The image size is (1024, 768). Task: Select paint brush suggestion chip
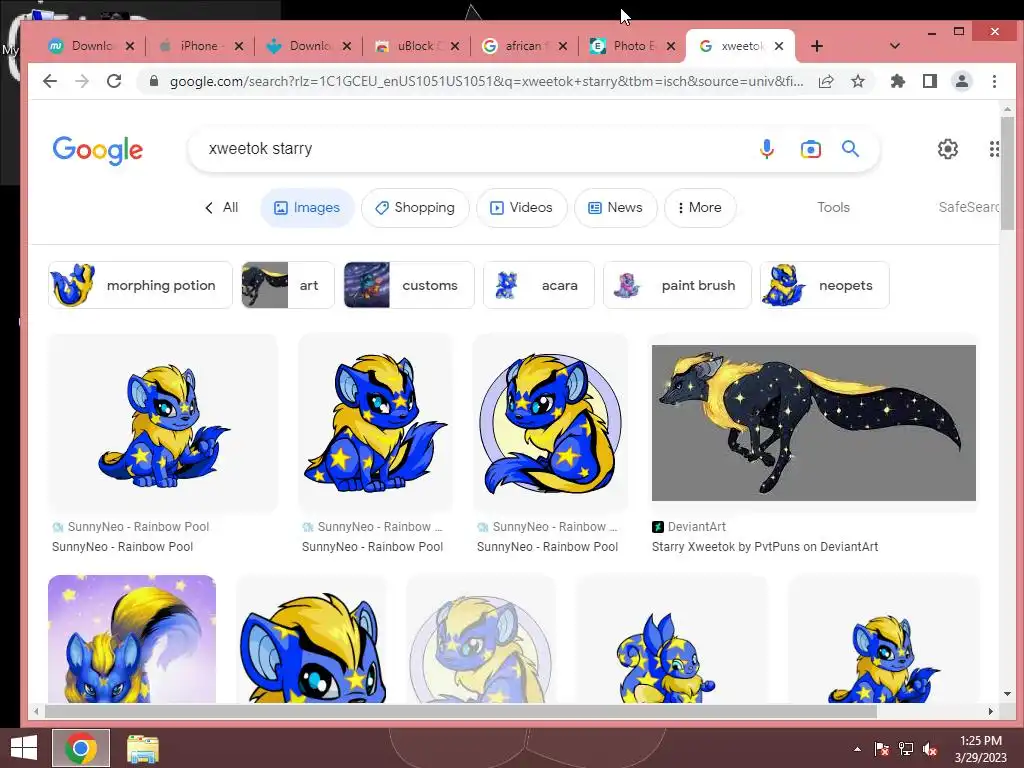(677, 285)
